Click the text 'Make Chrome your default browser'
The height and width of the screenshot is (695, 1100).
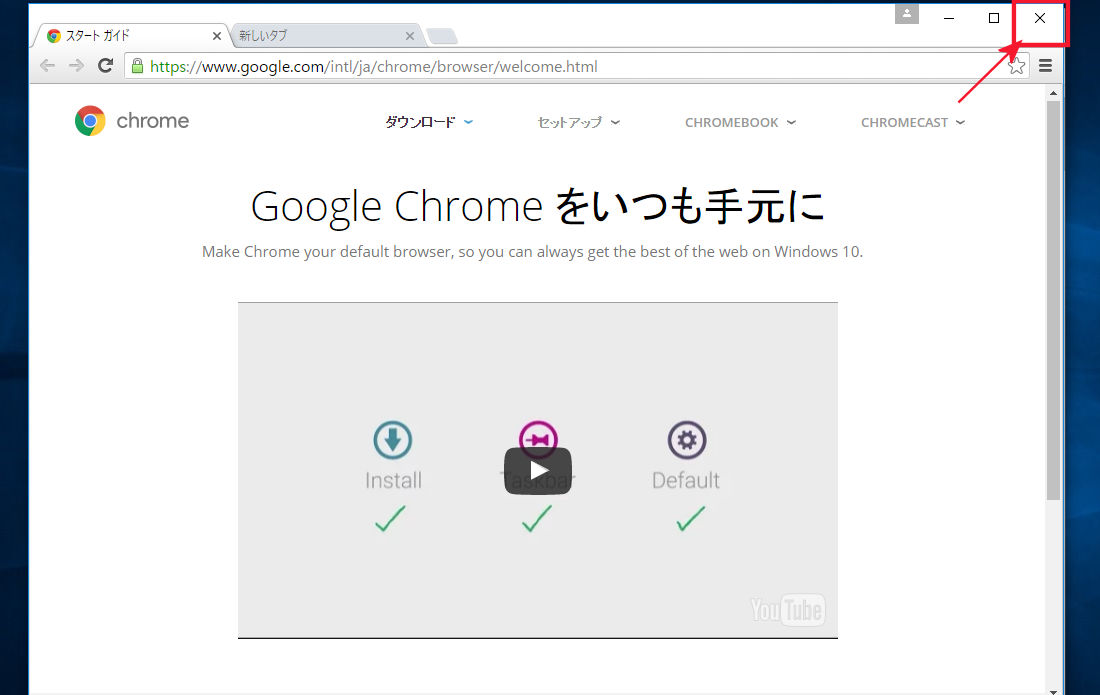[x=327, y=252]
